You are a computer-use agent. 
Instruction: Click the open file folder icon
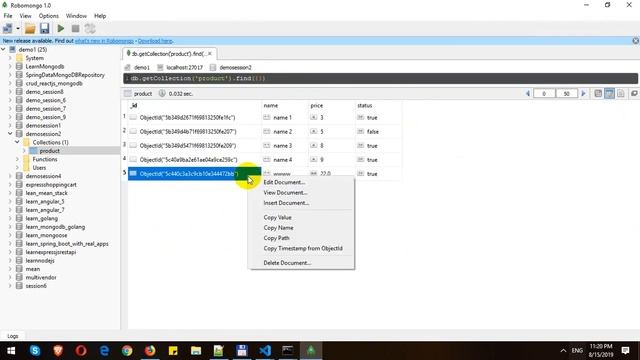pos(30,29)
